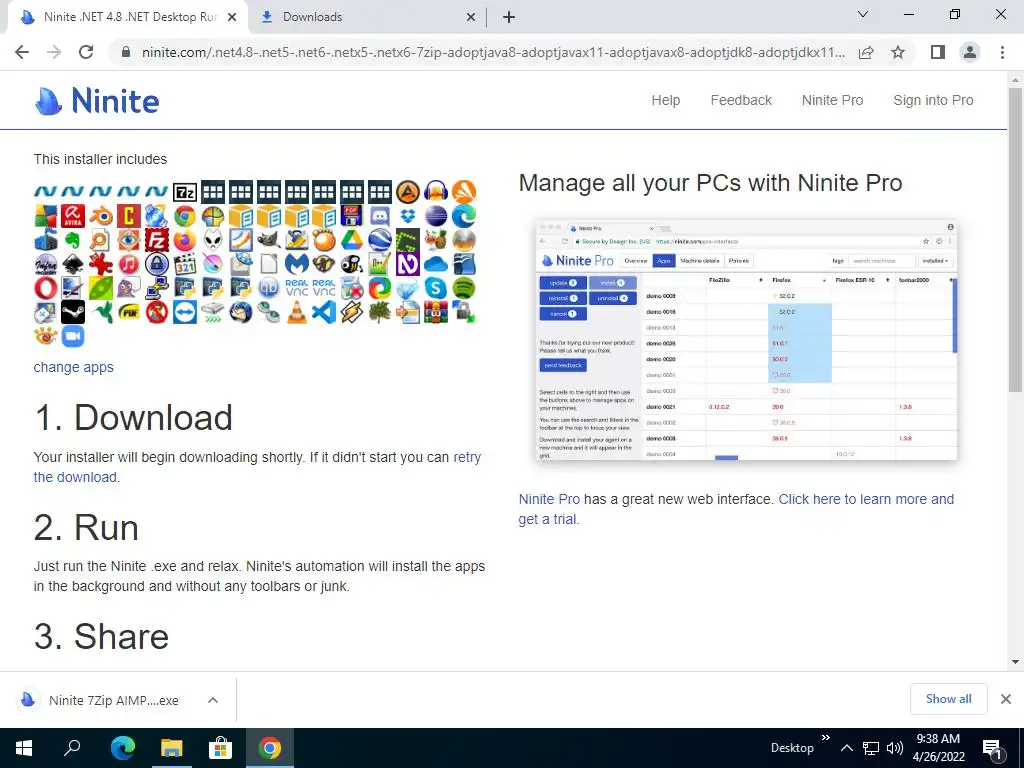Click the Ninite logo in page header
The height and width of the screenshot is (768, 1024).
(x=97, y=101)
